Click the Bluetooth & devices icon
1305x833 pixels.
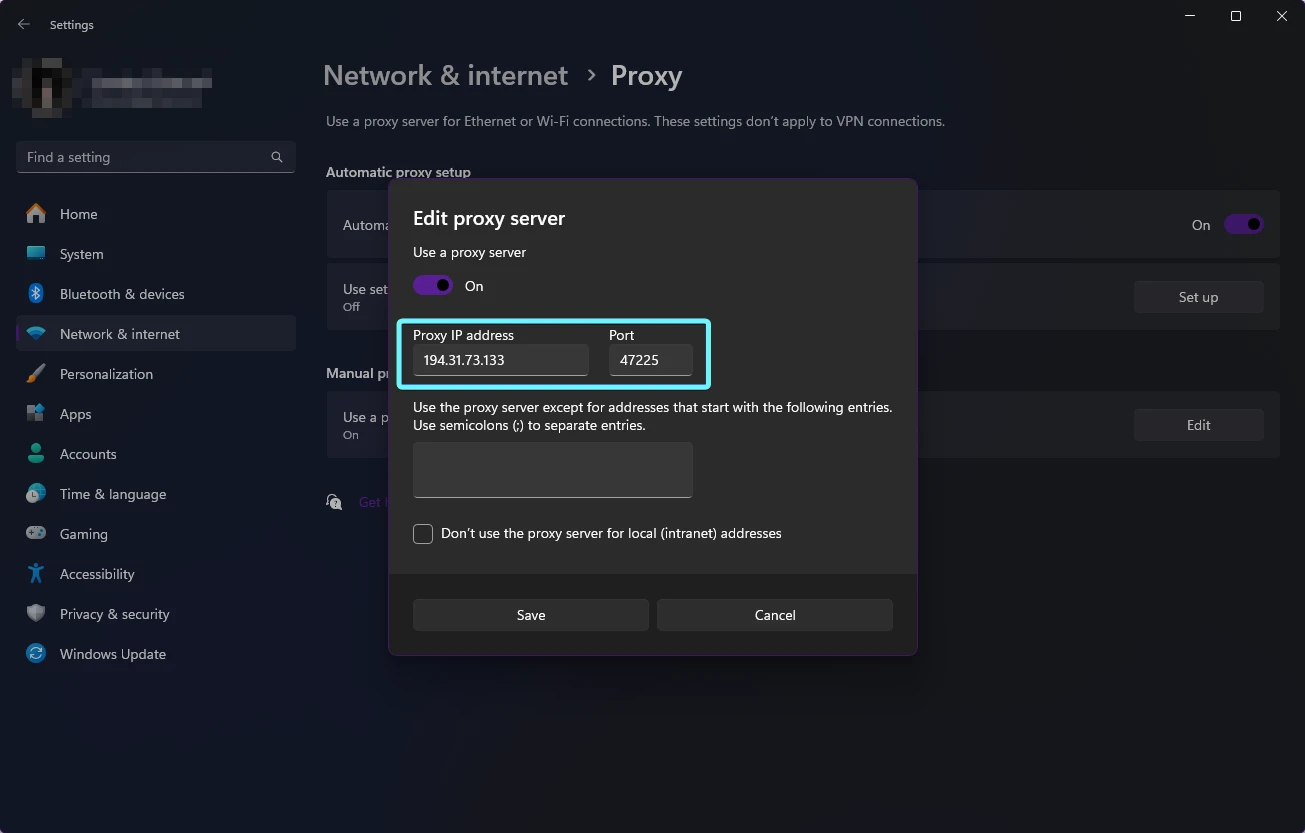point(36,294)
